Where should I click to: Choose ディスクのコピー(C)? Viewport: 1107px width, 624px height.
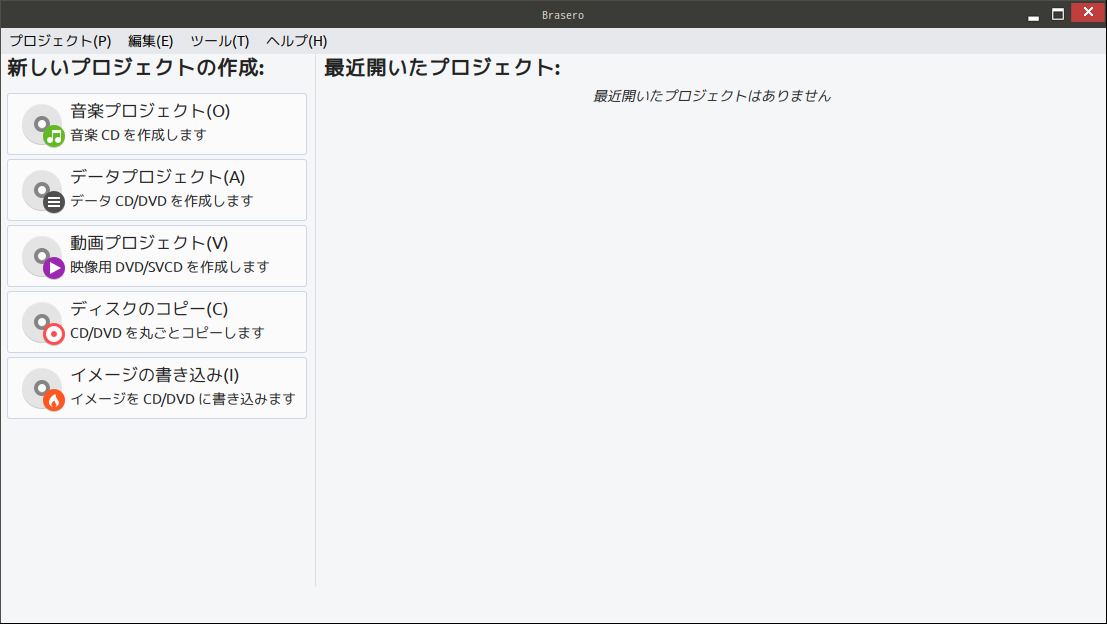(157, 322)
